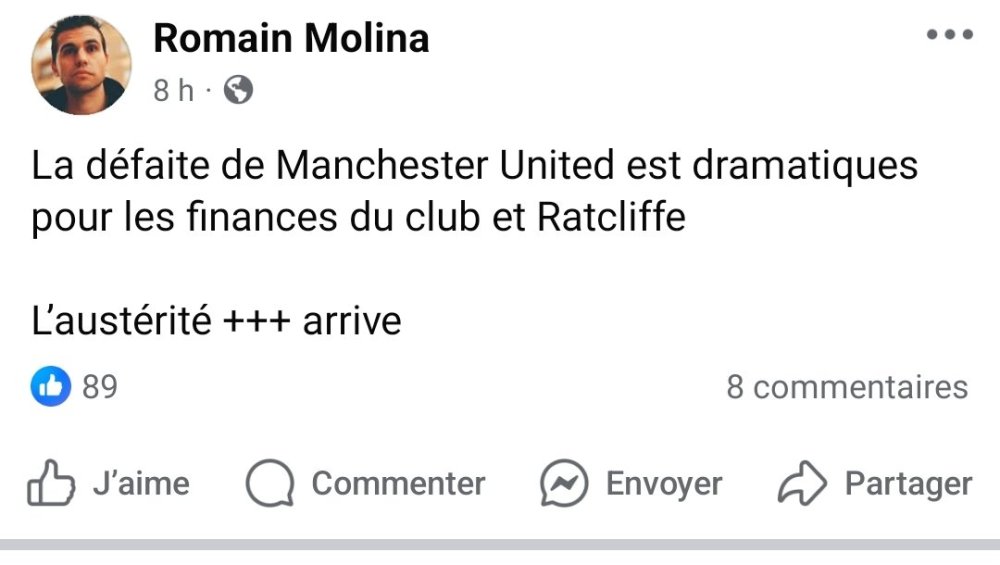1000x565 pixels.
Task: Click the speech bubble Commenter icon
Action: pos(270,485)
